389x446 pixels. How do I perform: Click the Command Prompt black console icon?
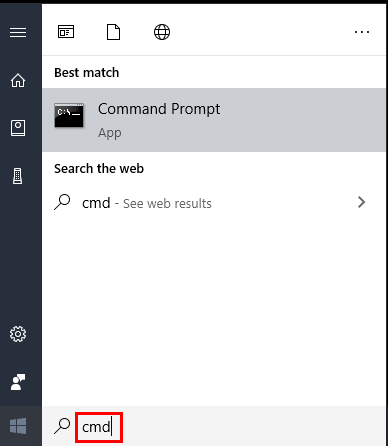point(69,115)
